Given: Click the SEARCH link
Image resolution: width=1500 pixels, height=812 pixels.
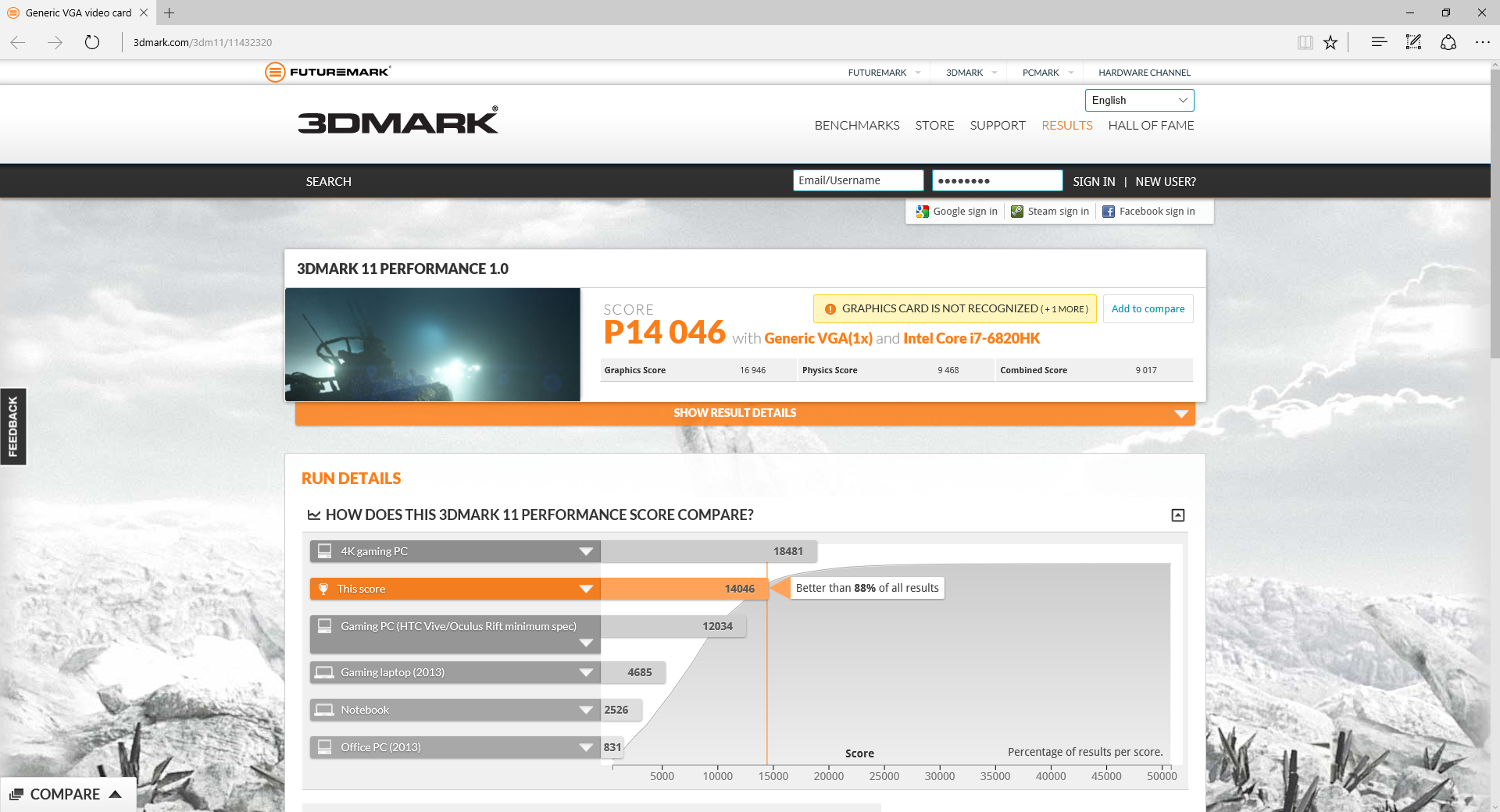Looking at the screenshot, I should tap(329, 181).
